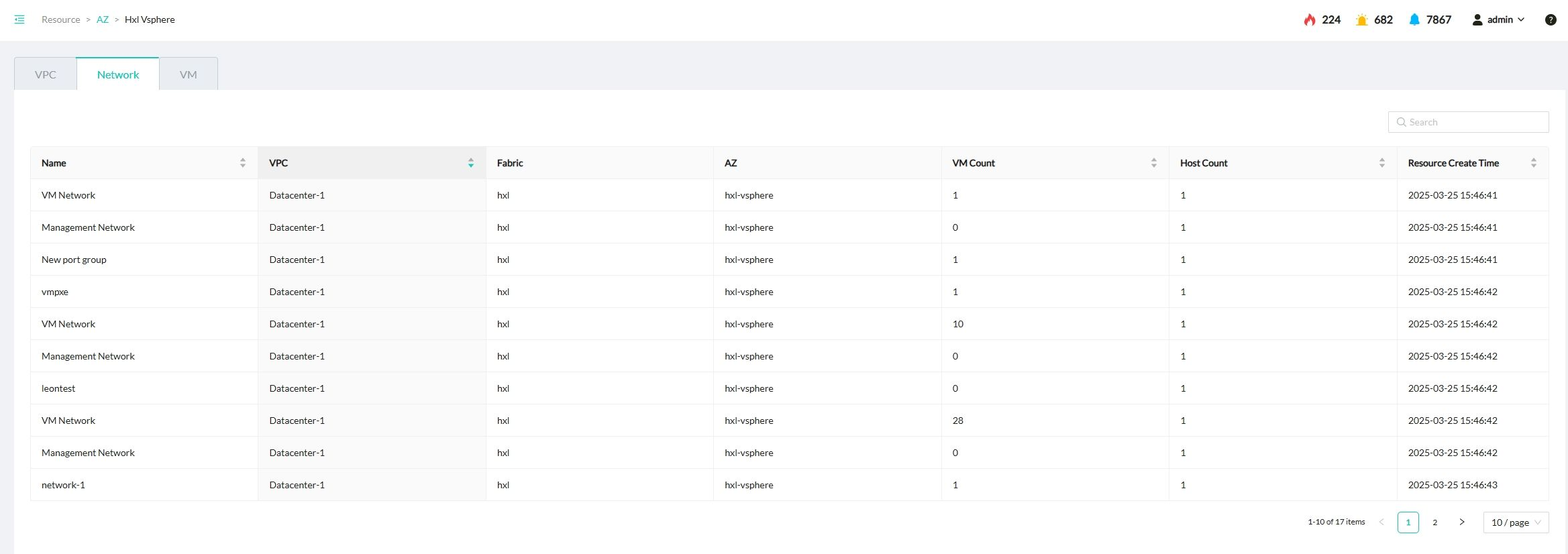
Task: Open the 10 / page size dropdown
Action: (x=1515, y=522)
